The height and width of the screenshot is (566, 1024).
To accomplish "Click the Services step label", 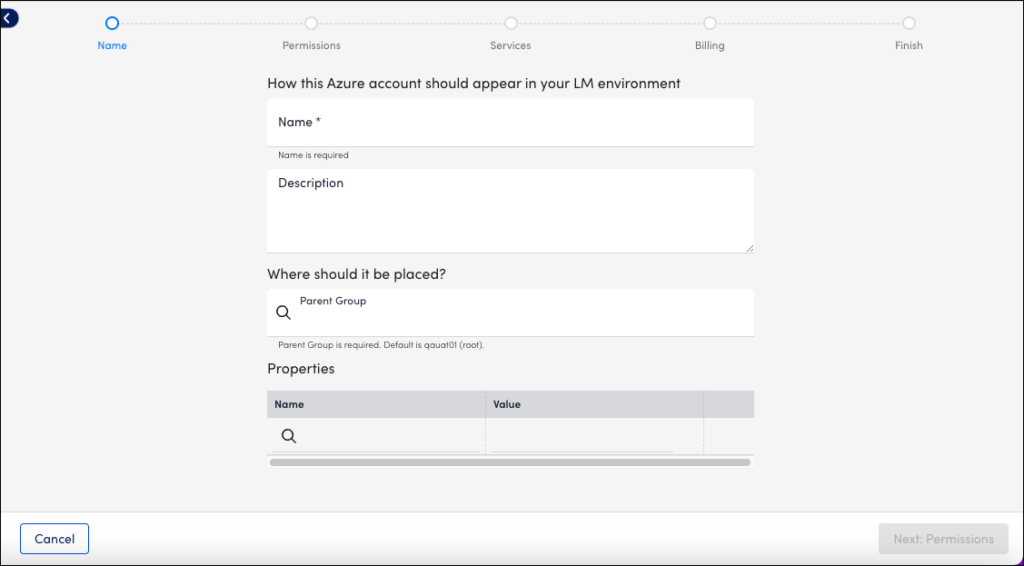I will [x=511, y=46].
